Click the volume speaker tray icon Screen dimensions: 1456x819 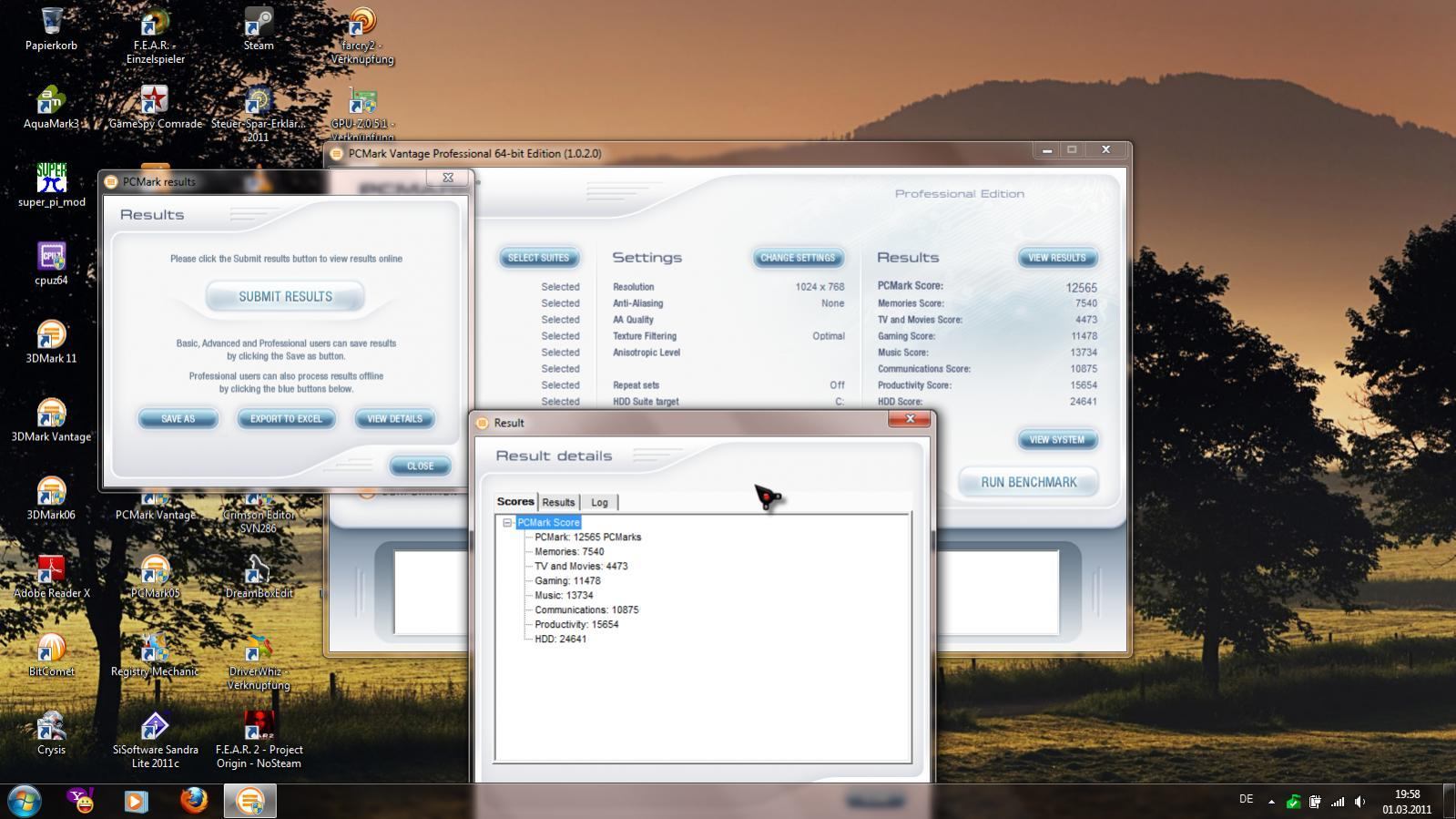(x=1359, y=802)
